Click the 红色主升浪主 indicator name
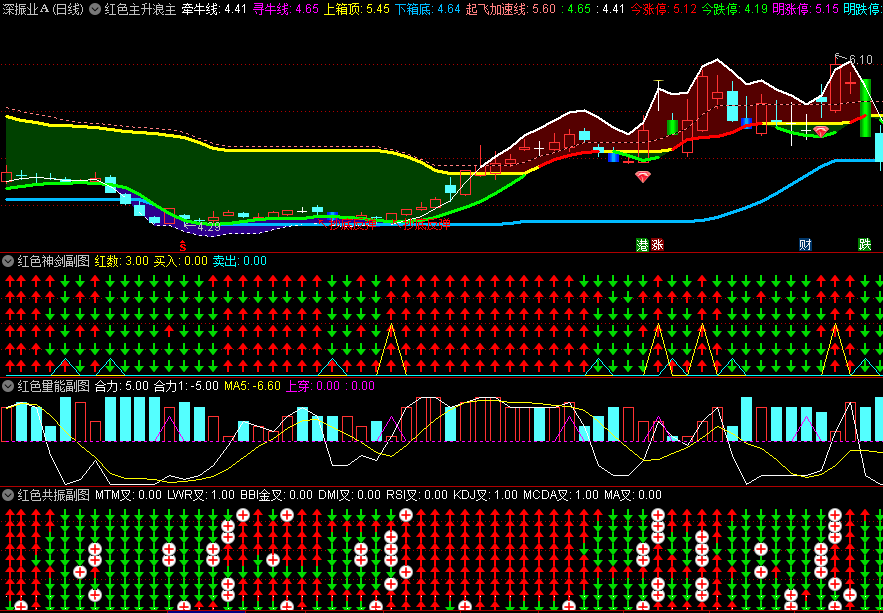The width and height of the screenshot is (883, 613). click(140, 9)
